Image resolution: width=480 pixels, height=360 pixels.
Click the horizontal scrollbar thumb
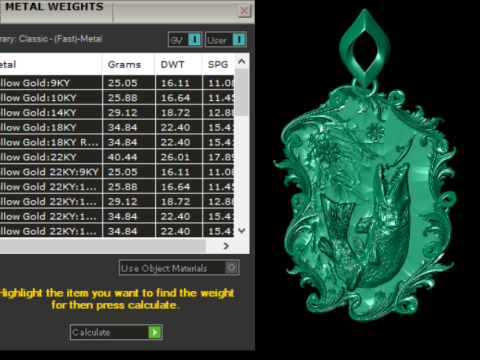(x=103, y=246)
